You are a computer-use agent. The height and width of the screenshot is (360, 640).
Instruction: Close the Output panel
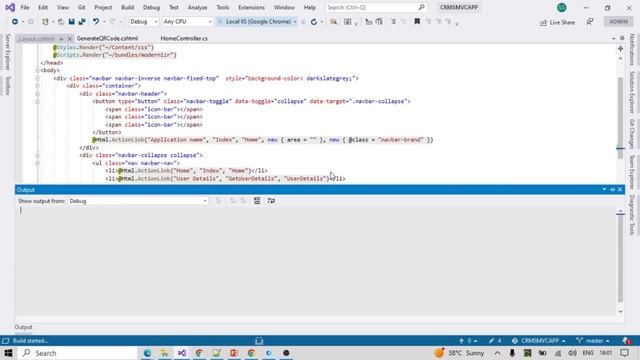pos(620,190)
